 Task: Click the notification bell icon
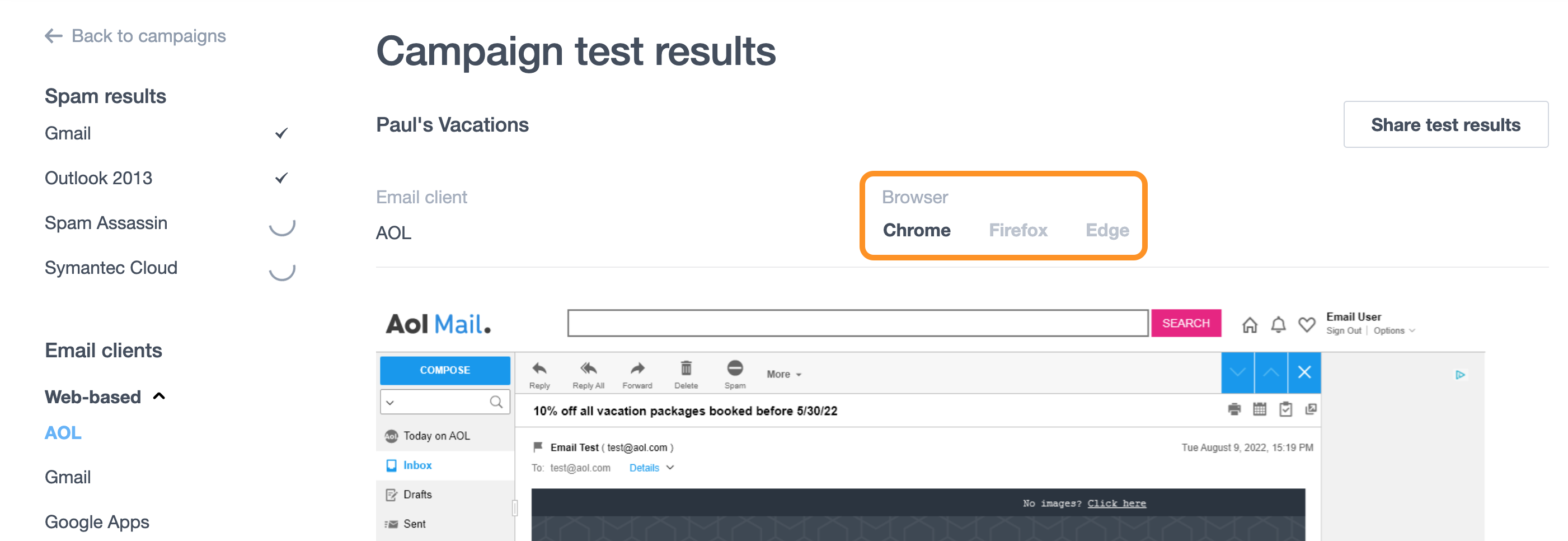coord(1278,325)
